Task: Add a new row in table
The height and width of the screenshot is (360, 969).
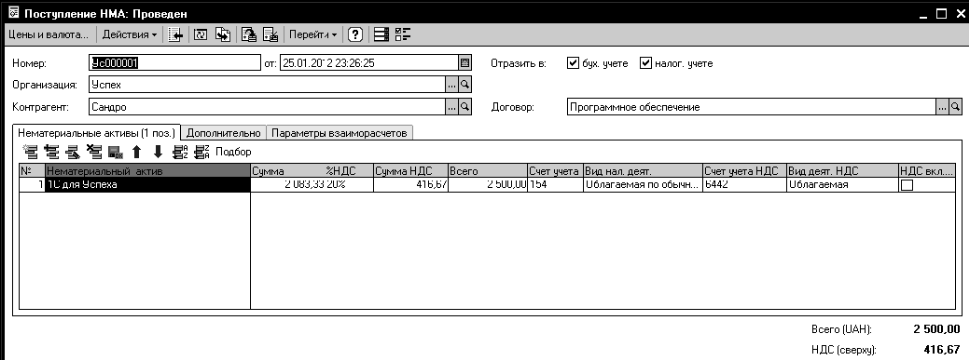Action: [x=29, y=151]
